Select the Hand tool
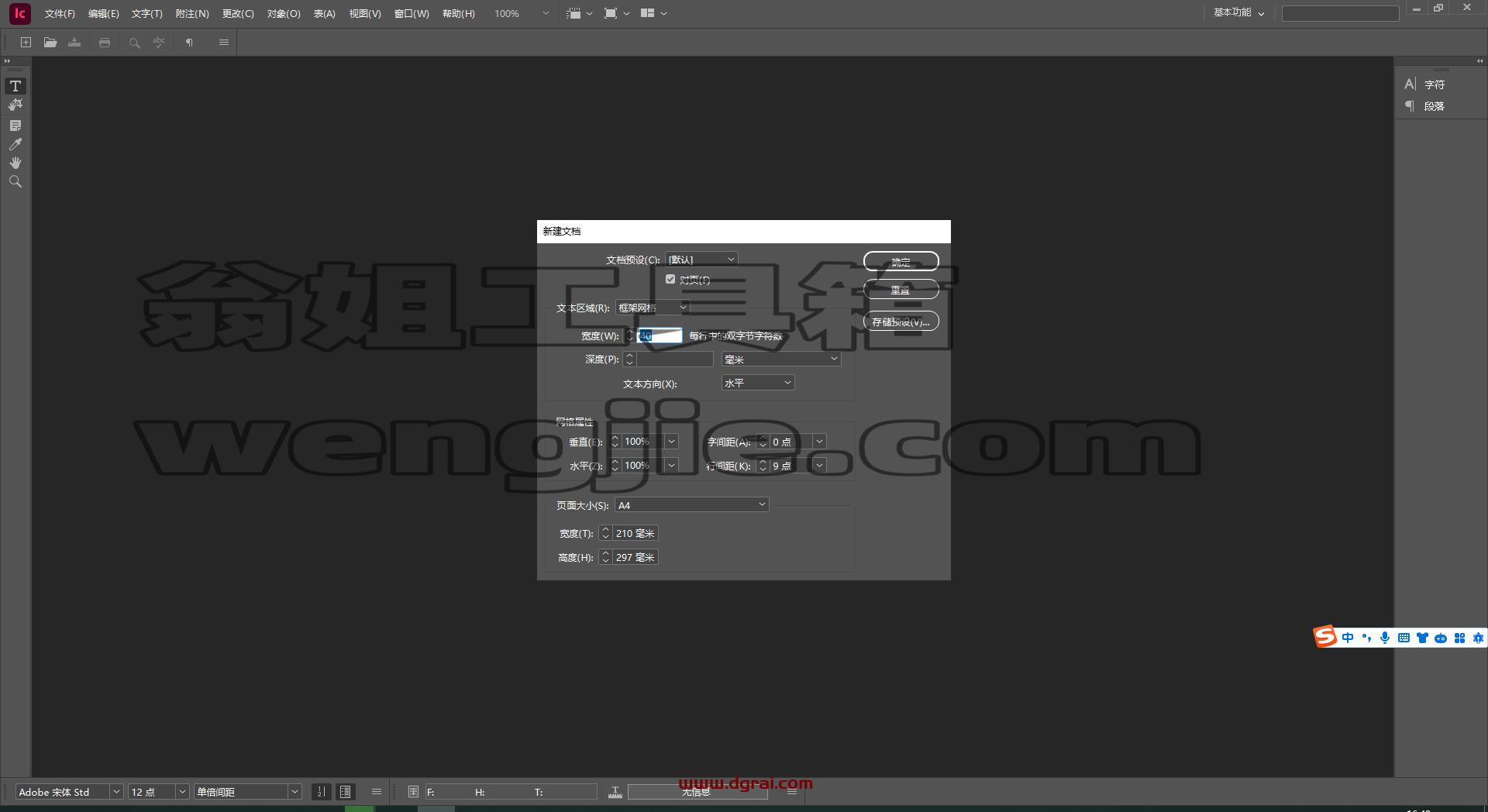This screenshot has width=1488, height=812. (x=15, y=163)
